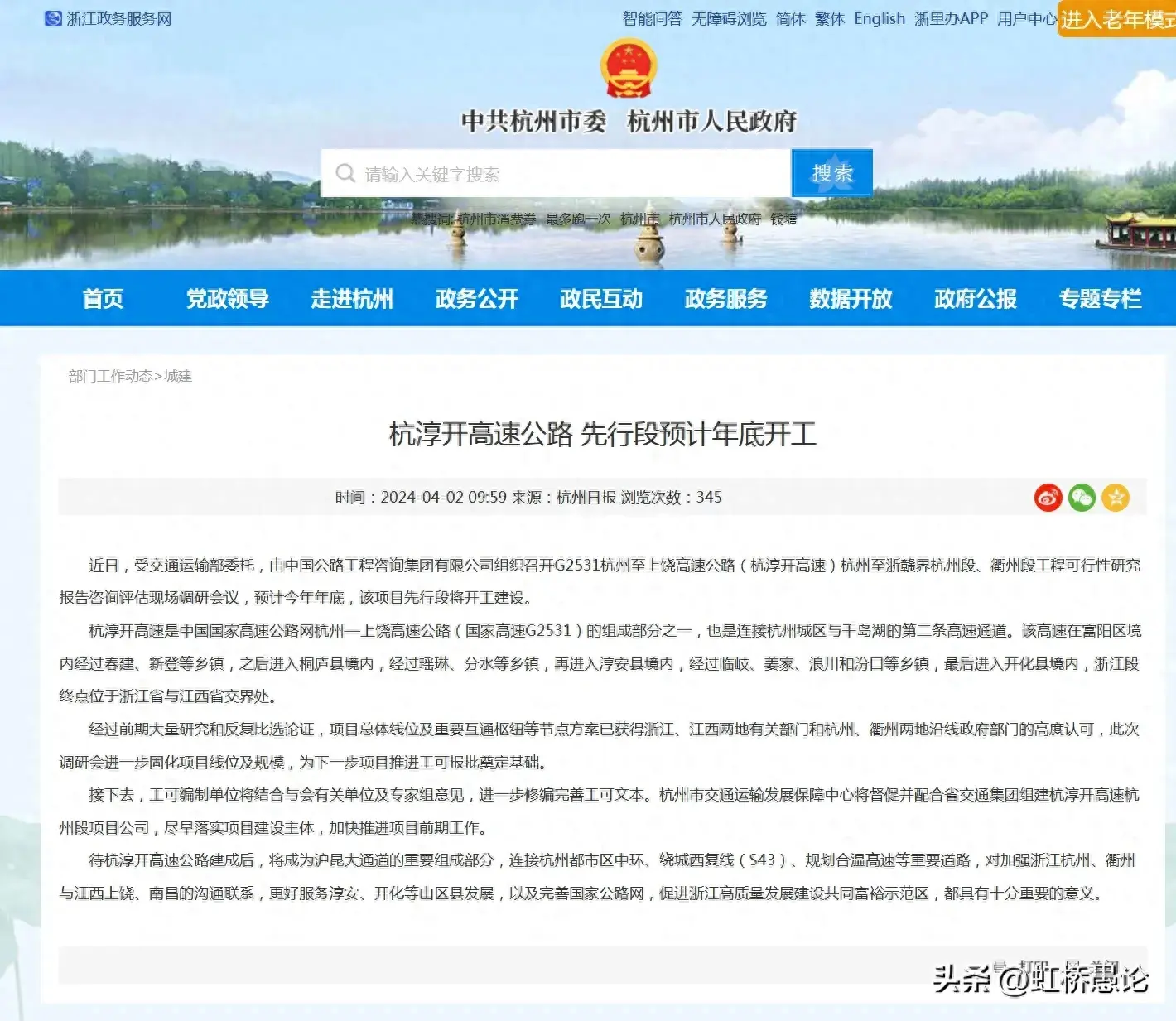Screen dimensions: 1176x1021
Task: Switch to 简体 simplified Chinese
Action: 790,19
